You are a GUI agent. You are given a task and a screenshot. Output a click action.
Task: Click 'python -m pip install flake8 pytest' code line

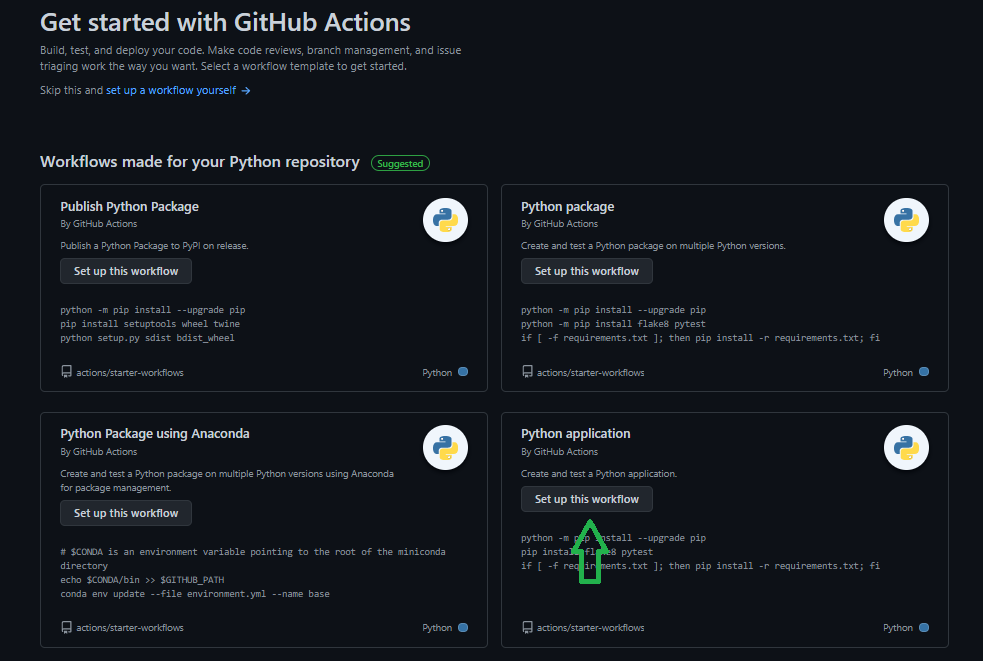(613, 324)
